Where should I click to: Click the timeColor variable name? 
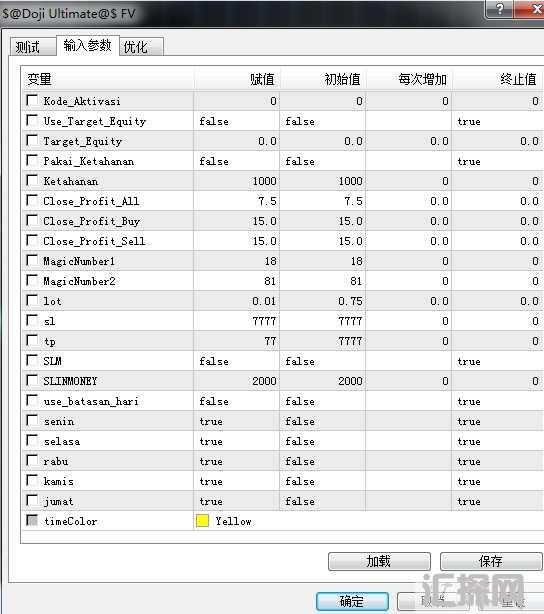tap(70, 521)
